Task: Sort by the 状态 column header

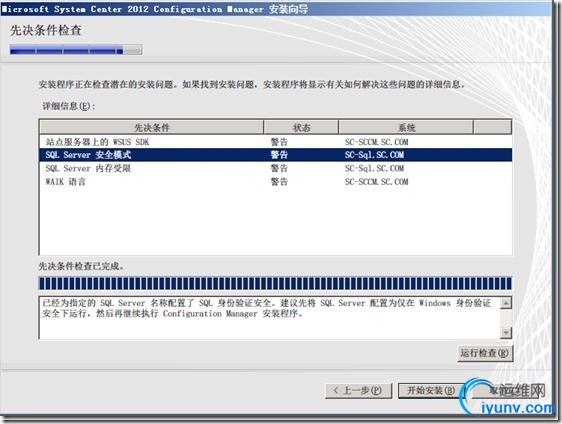Action: 301,127
